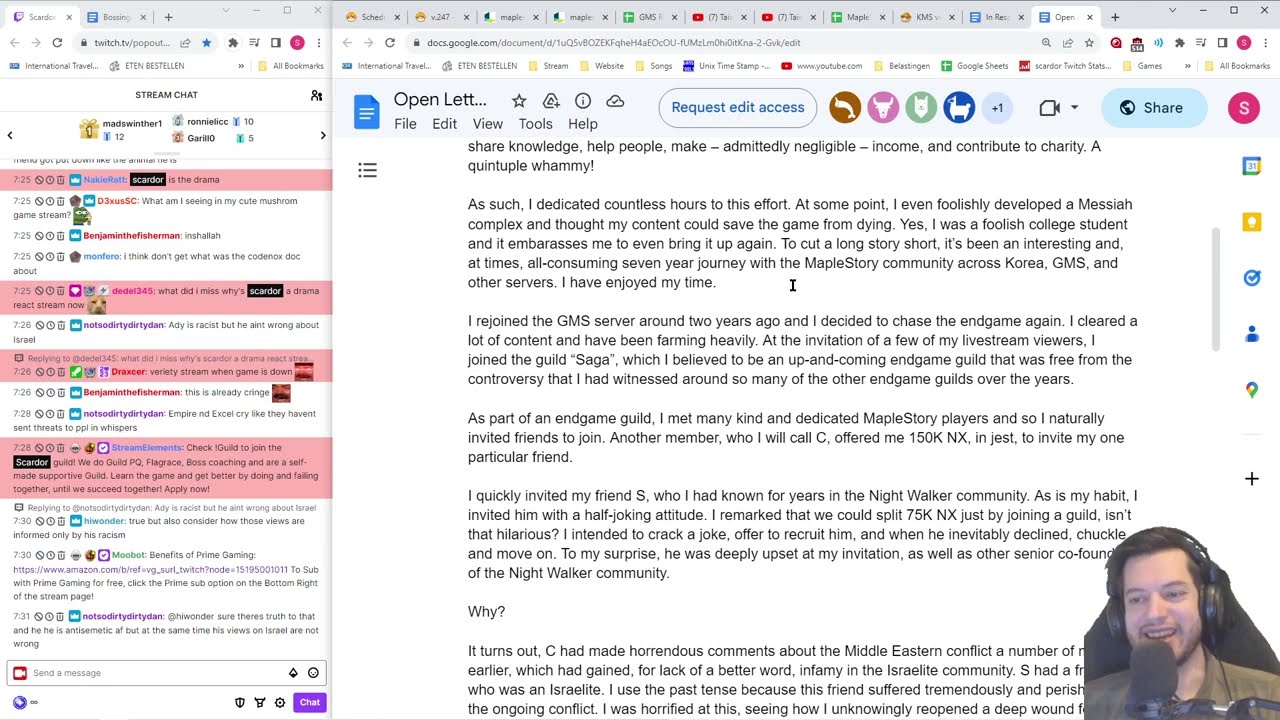Viewport: 1280px width, 720px height.
Task: Open the View menu
Action: click(x=487, y=124)
